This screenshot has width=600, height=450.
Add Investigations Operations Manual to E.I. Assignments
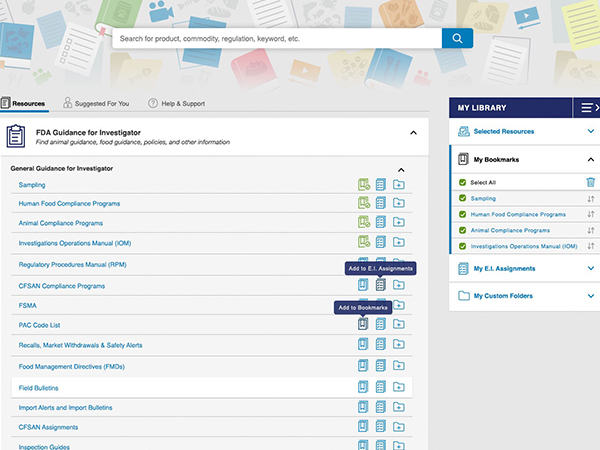(x=380, y=242)
